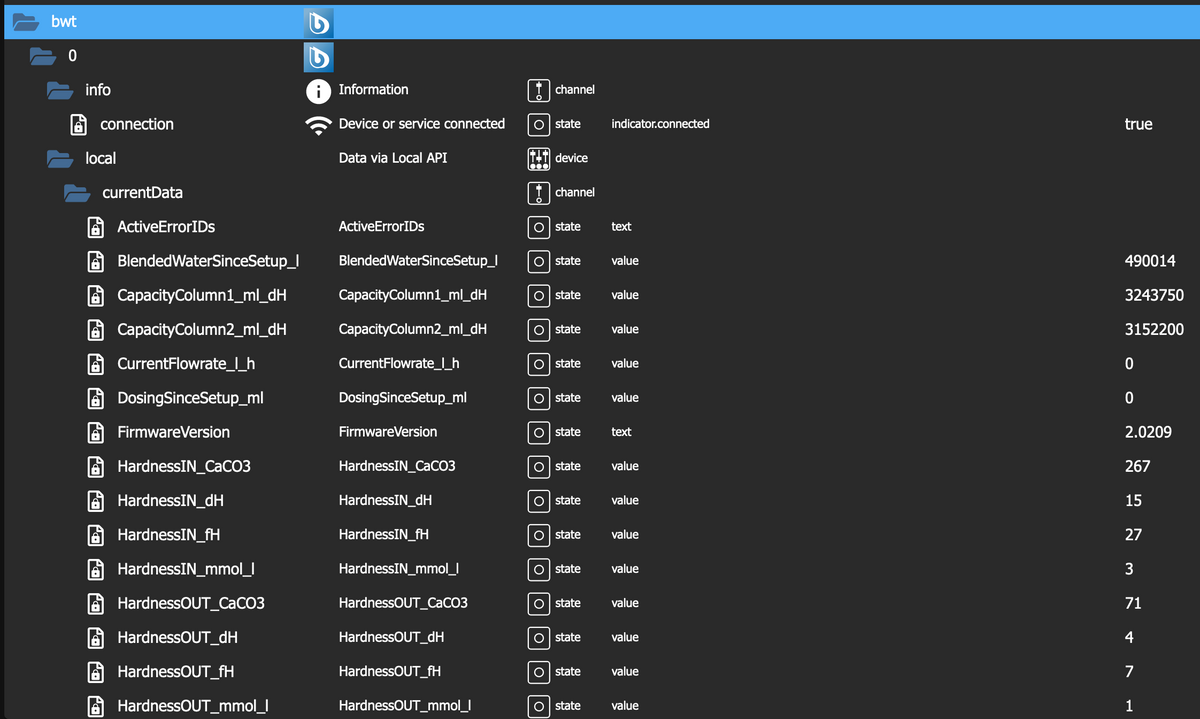The width and height of the screenshot is (1200, 719).
Task: Click the HardnessOUT_CaCO3 value 71
Action: coord(1133,603)
